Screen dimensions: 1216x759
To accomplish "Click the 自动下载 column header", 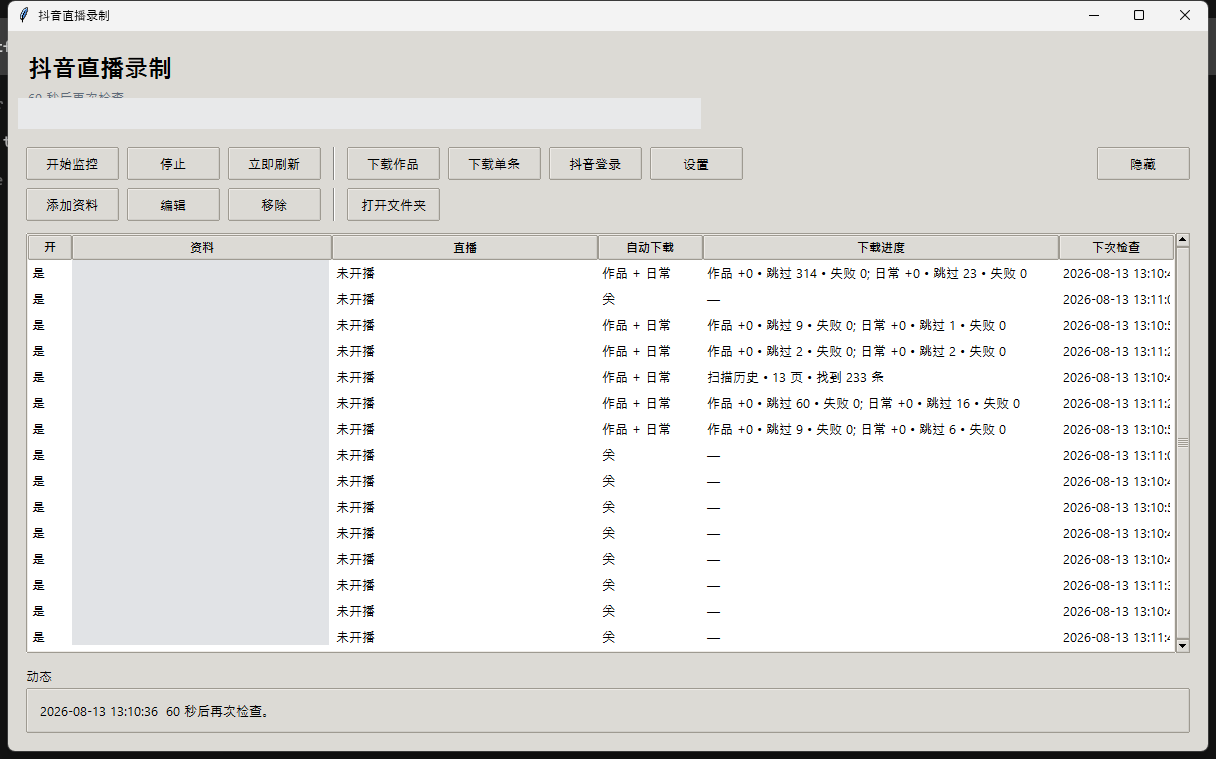I will point(650,247).
